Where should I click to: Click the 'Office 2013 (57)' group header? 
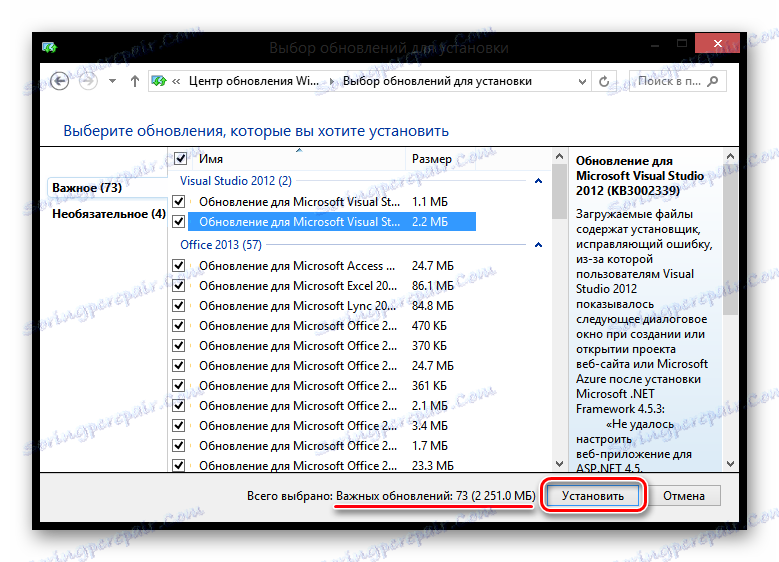[221, 245]
